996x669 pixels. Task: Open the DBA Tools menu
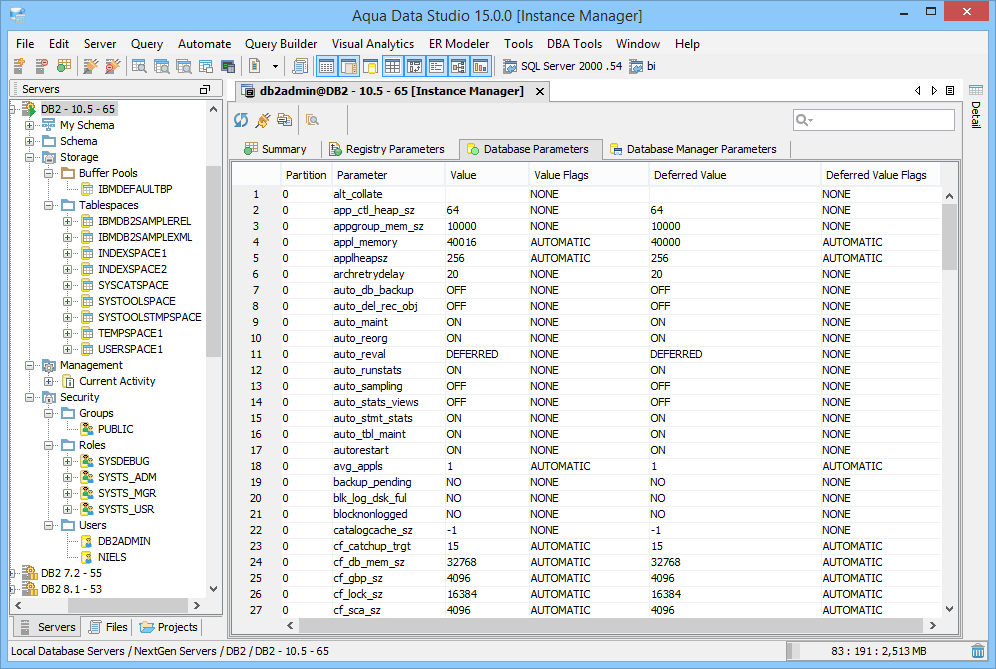574,44
